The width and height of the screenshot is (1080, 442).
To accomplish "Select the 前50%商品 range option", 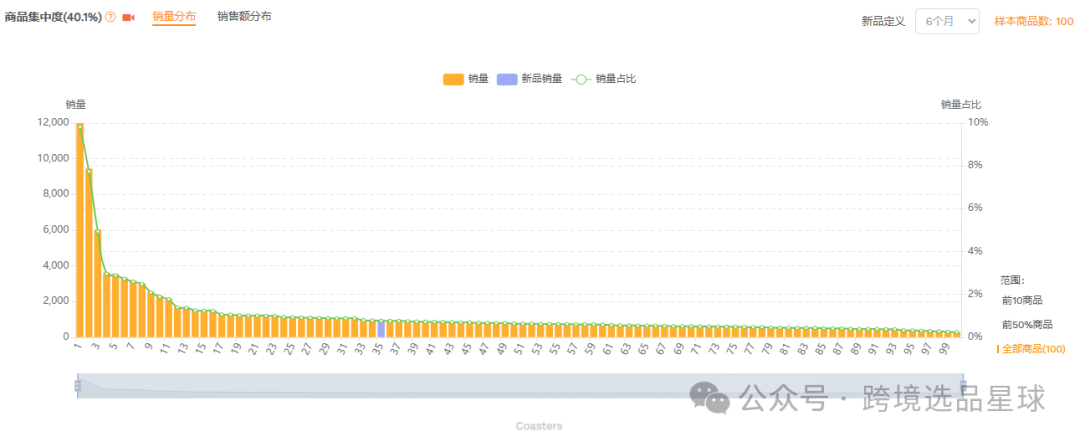I will click(1027, 324).
